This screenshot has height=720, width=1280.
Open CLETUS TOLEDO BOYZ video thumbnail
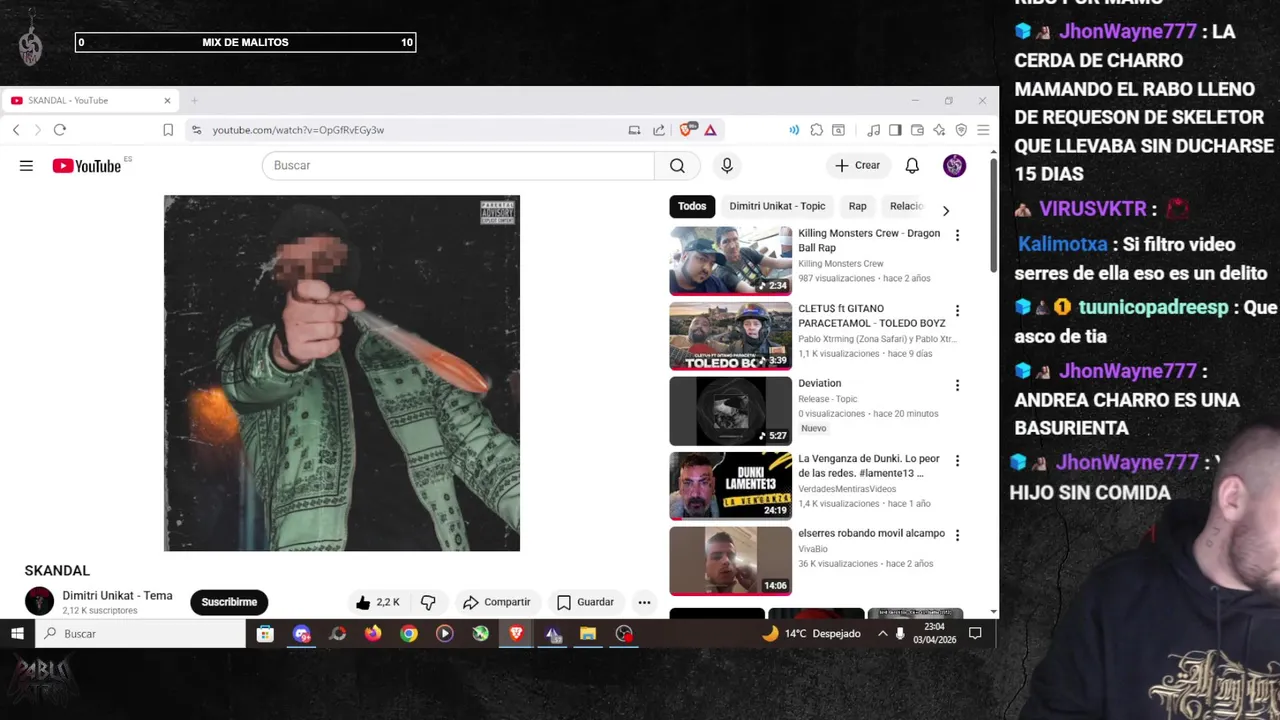[730, 336]
